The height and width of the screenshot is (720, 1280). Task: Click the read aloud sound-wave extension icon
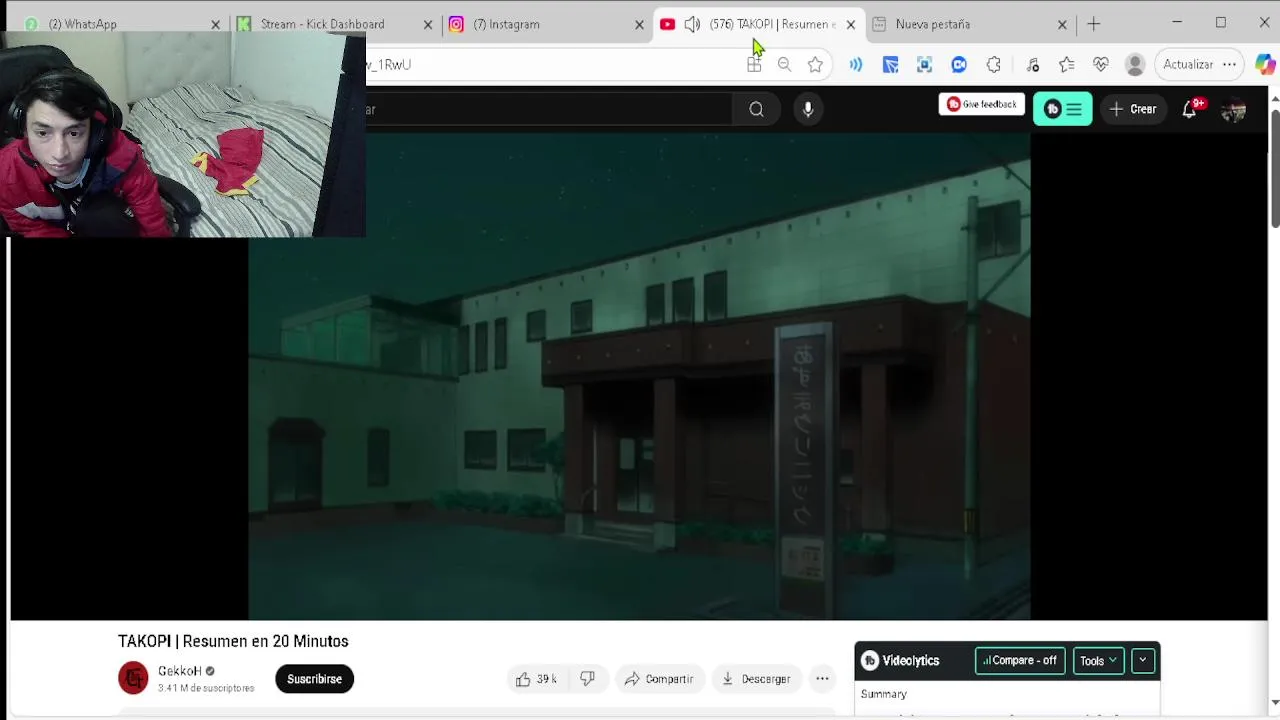(x=856, y=64)
